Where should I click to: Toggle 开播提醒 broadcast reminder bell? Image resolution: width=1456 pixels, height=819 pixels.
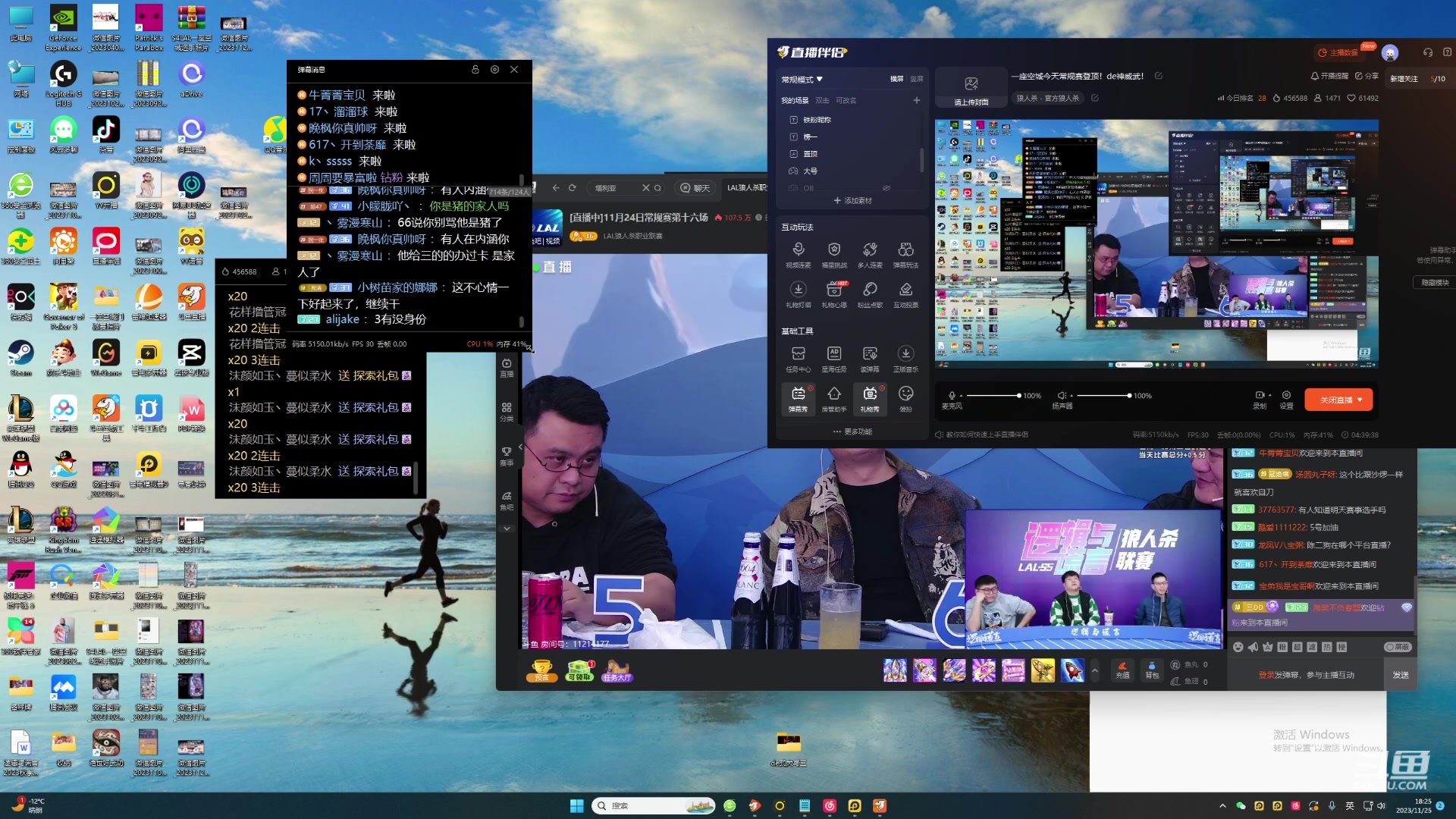pyautogui.click(x=1329, y=76)
